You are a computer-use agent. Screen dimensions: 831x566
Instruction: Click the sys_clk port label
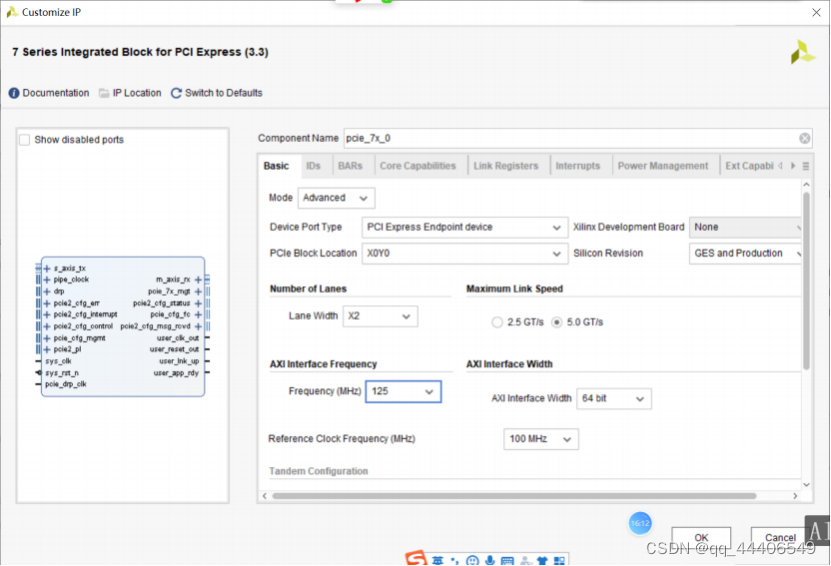coord(58,361)
